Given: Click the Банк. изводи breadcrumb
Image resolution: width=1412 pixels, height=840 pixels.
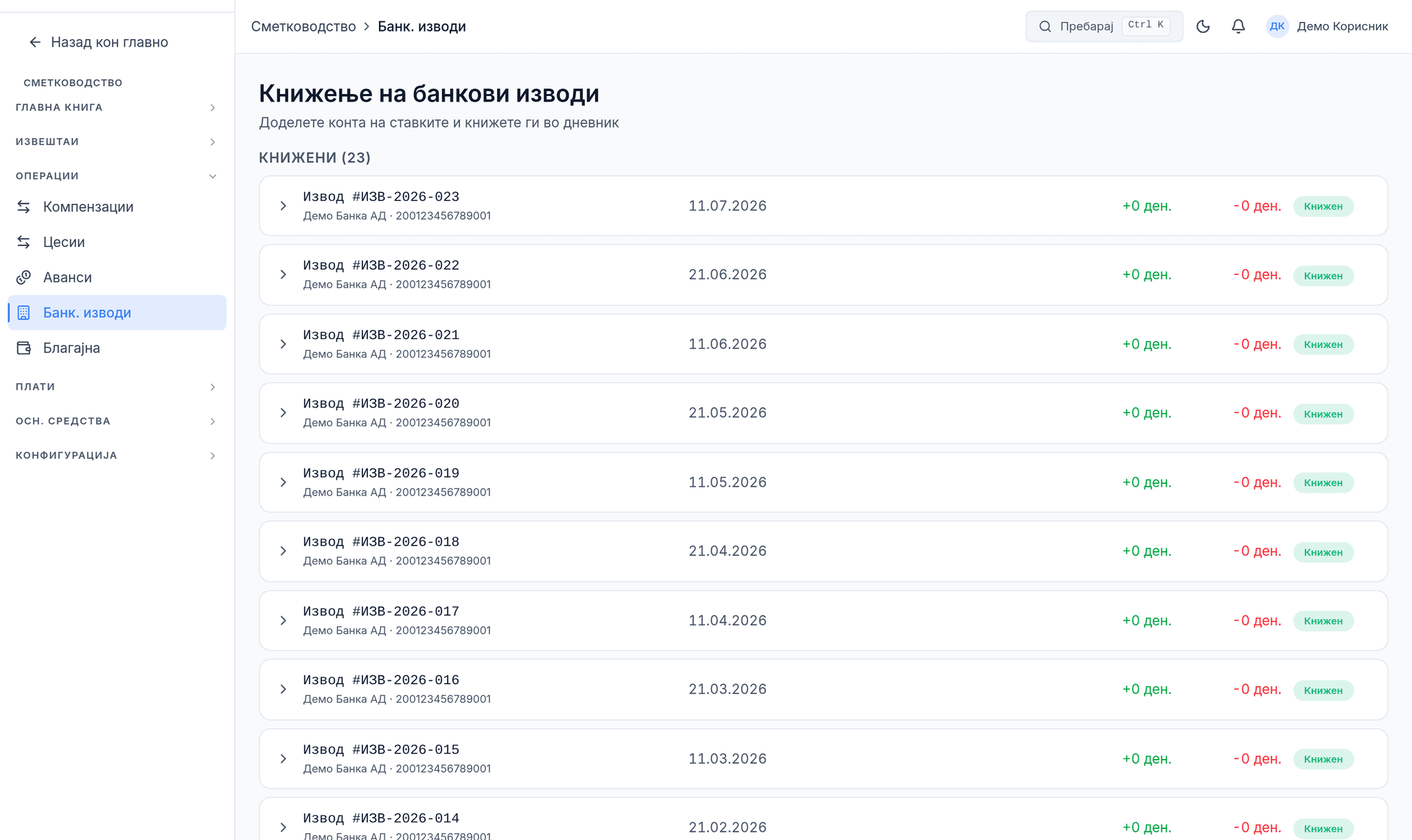Looking at the screenshot, I should [421, 27].
